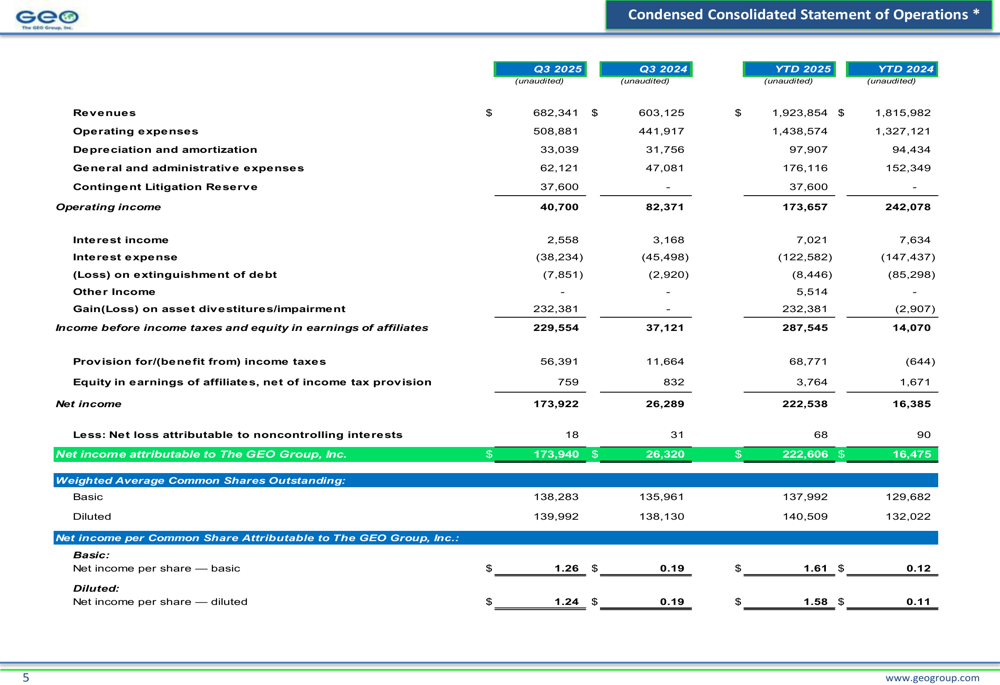Select the Q3 2025 column header
The height and width of the screenshot is (685, 1000).
pyautogui.click(x=542, y=68)
